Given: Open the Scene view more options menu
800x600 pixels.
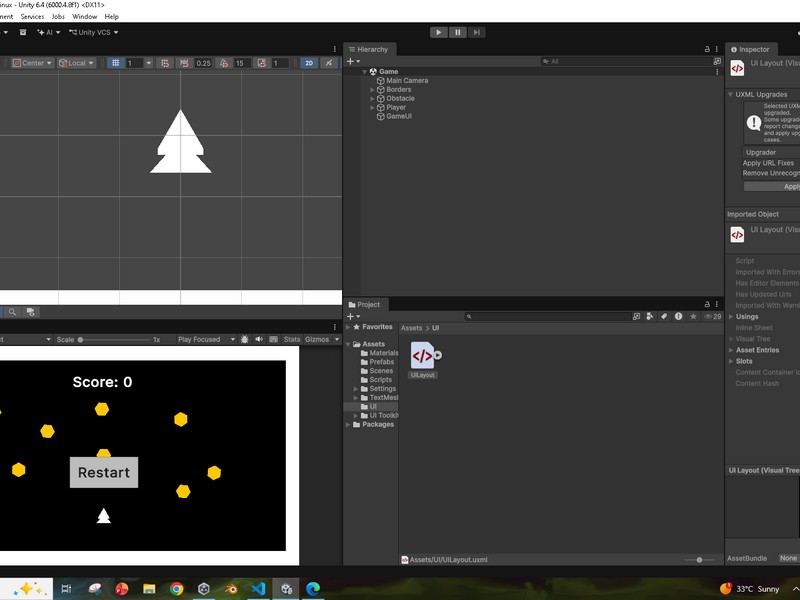Looking at the screenshot, I should [335, 49].
